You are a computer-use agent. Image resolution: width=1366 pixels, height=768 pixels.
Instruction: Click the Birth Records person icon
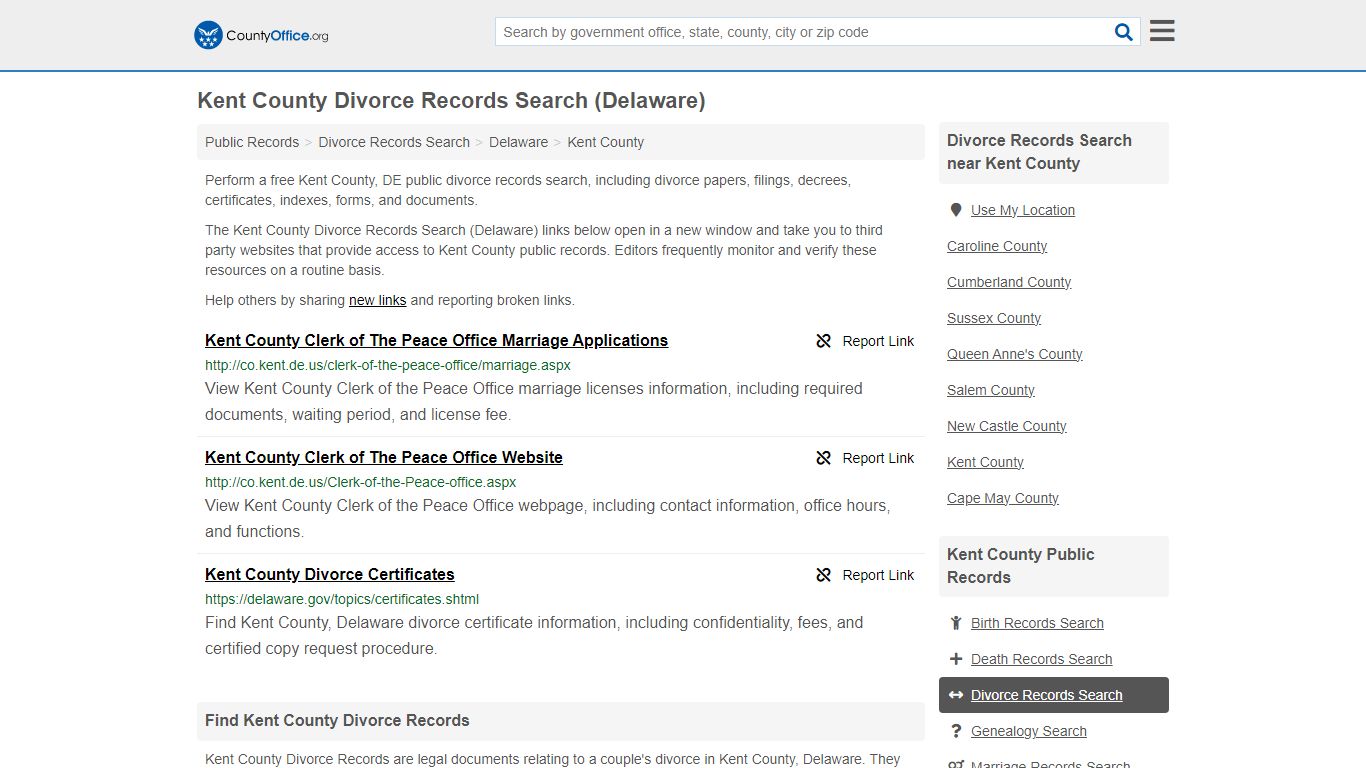[956, 623]
